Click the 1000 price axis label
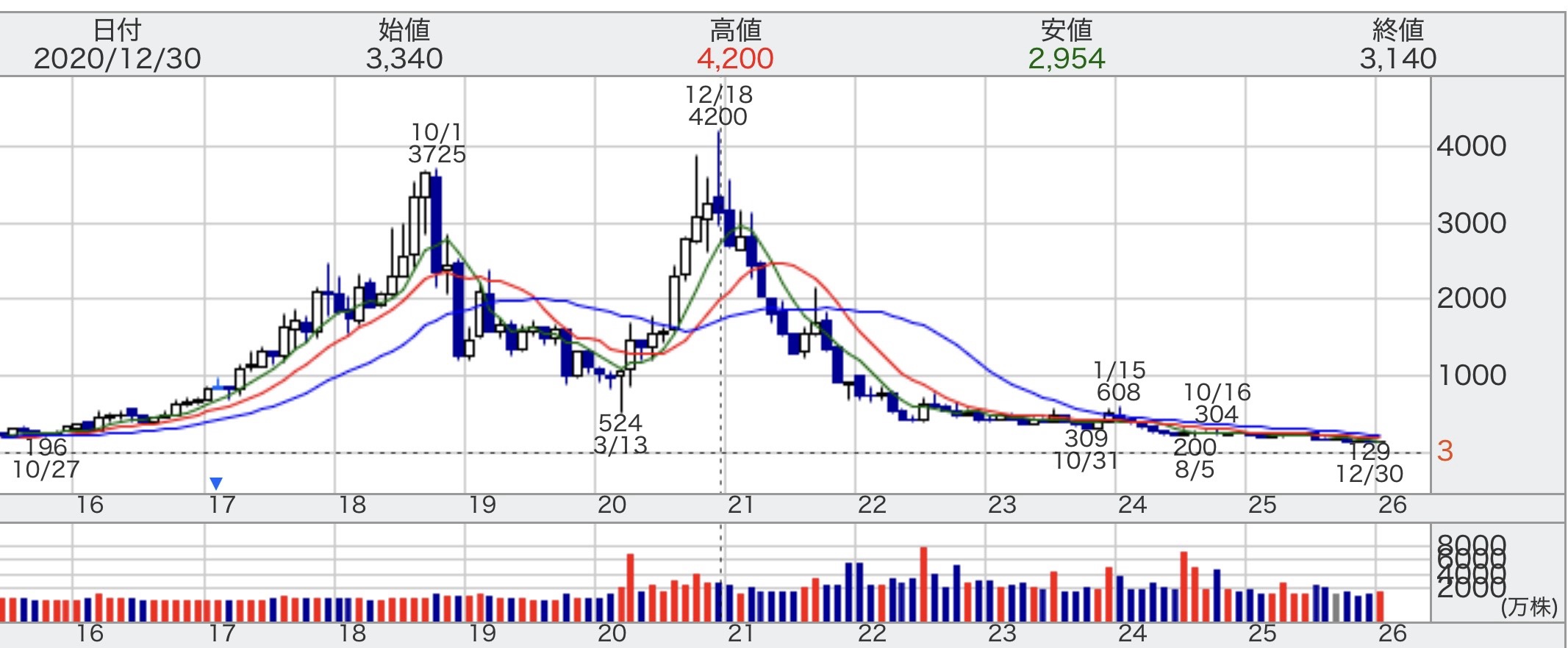This screenshot has width=1568, height=648. pyautogui.click(x=1471, y=375)
